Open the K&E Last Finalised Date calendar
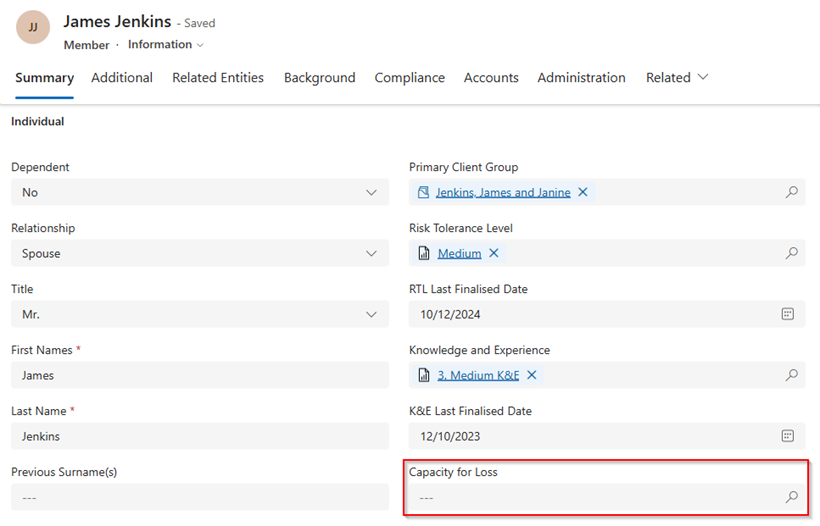Viewport: 820px width, 526px height. pos(787,436)
